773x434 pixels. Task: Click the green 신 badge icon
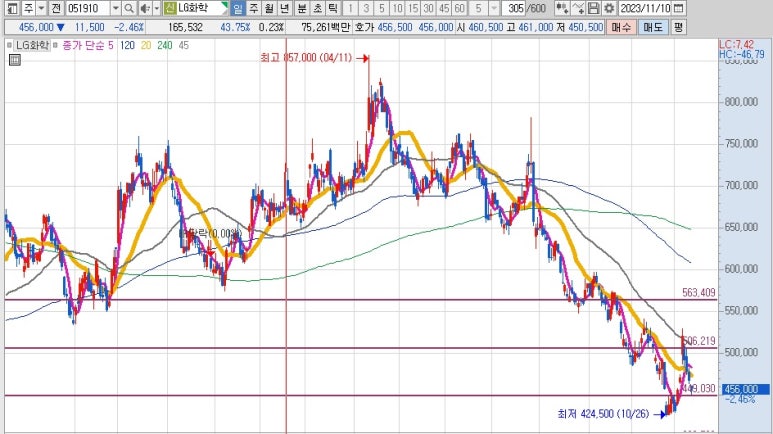pyautogui.click(x=170, y=8)
